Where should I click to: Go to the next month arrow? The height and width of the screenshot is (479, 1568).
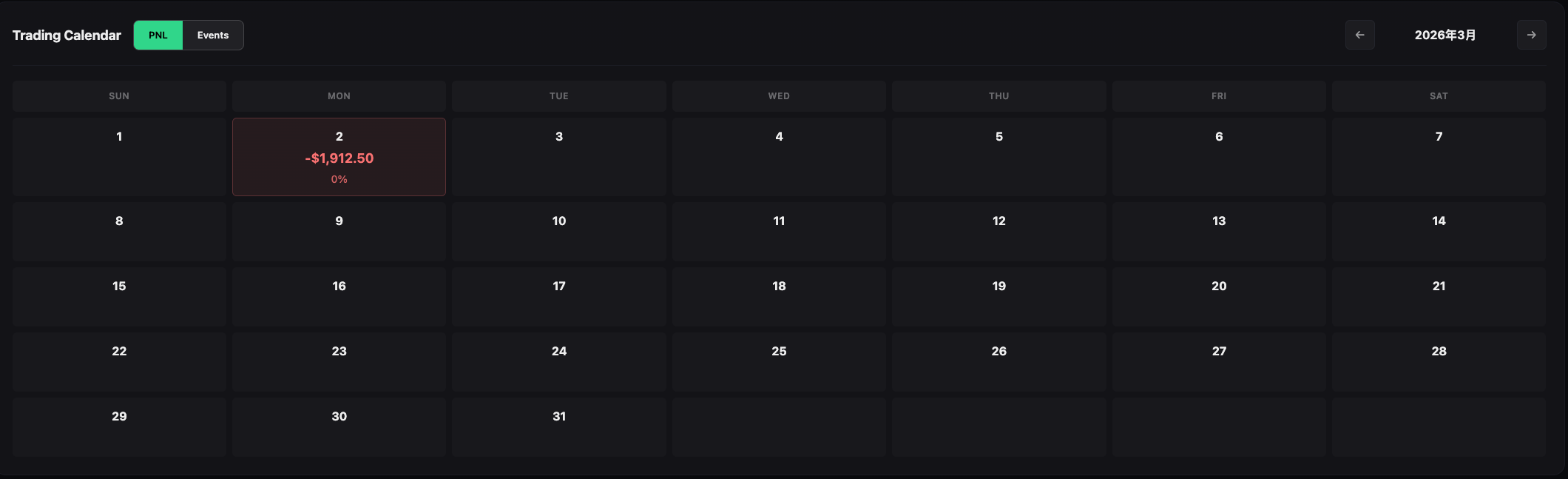tap(1531, 35)
